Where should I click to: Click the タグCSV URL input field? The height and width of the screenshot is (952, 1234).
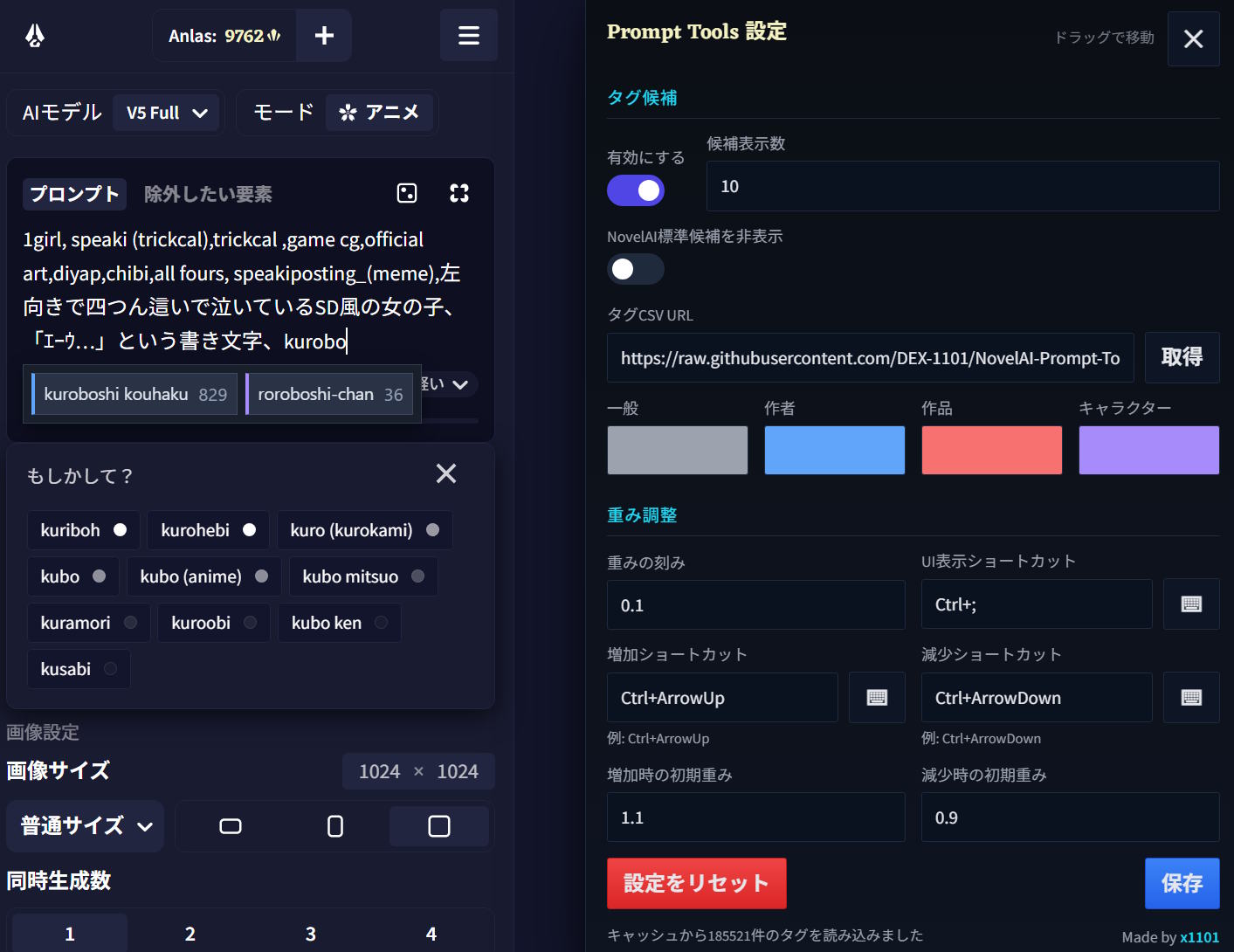click(871, 357)
